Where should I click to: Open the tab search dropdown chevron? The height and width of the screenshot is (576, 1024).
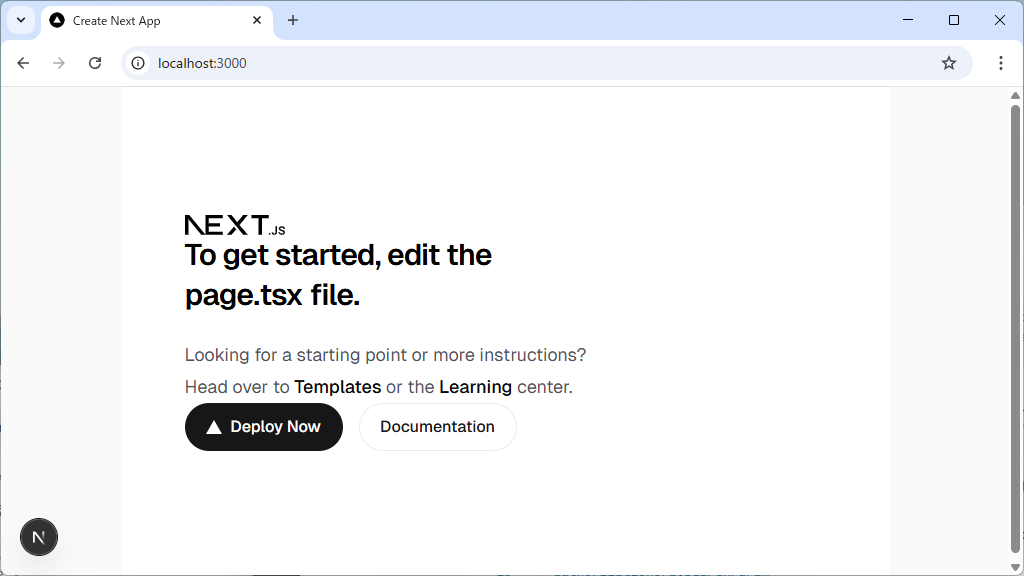click(x=21, y=20)
